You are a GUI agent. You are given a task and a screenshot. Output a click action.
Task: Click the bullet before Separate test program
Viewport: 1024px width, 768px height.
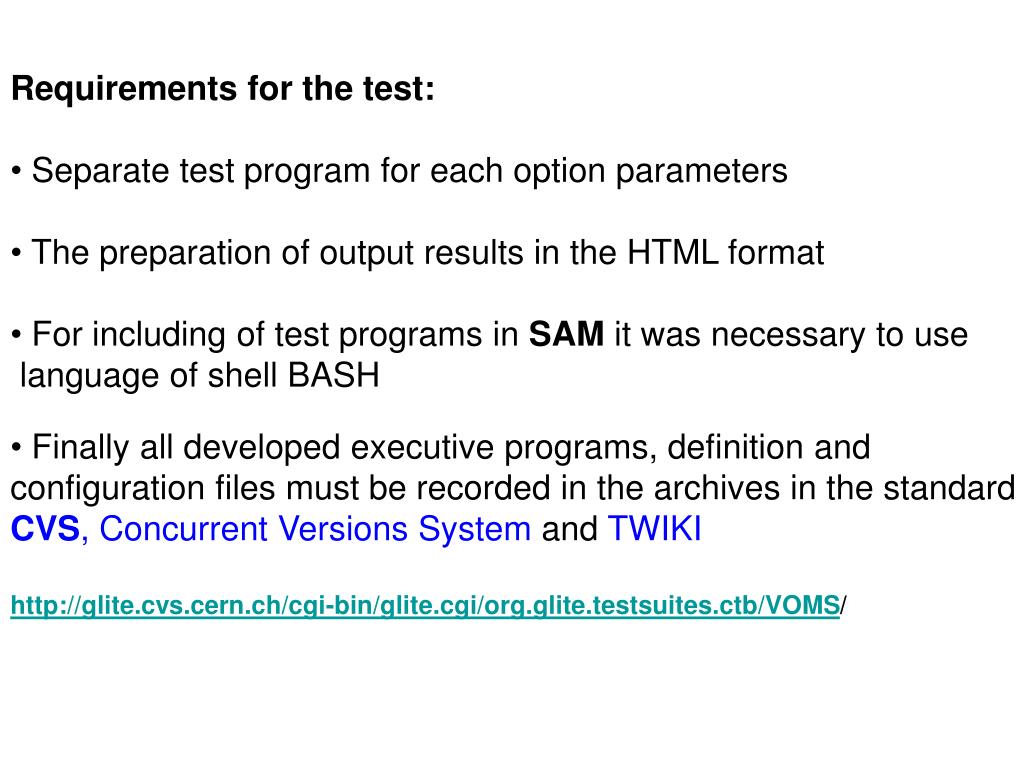click(x=17, y=172)
